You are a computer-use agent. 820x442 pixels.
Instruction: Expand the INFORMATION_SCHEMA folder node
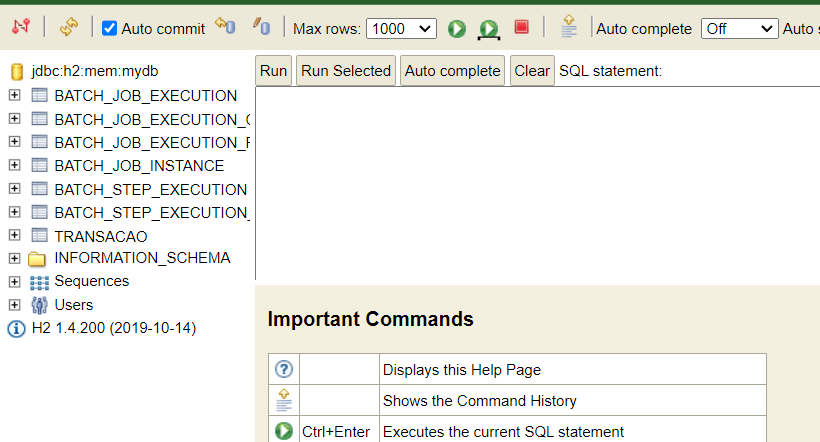14,258
